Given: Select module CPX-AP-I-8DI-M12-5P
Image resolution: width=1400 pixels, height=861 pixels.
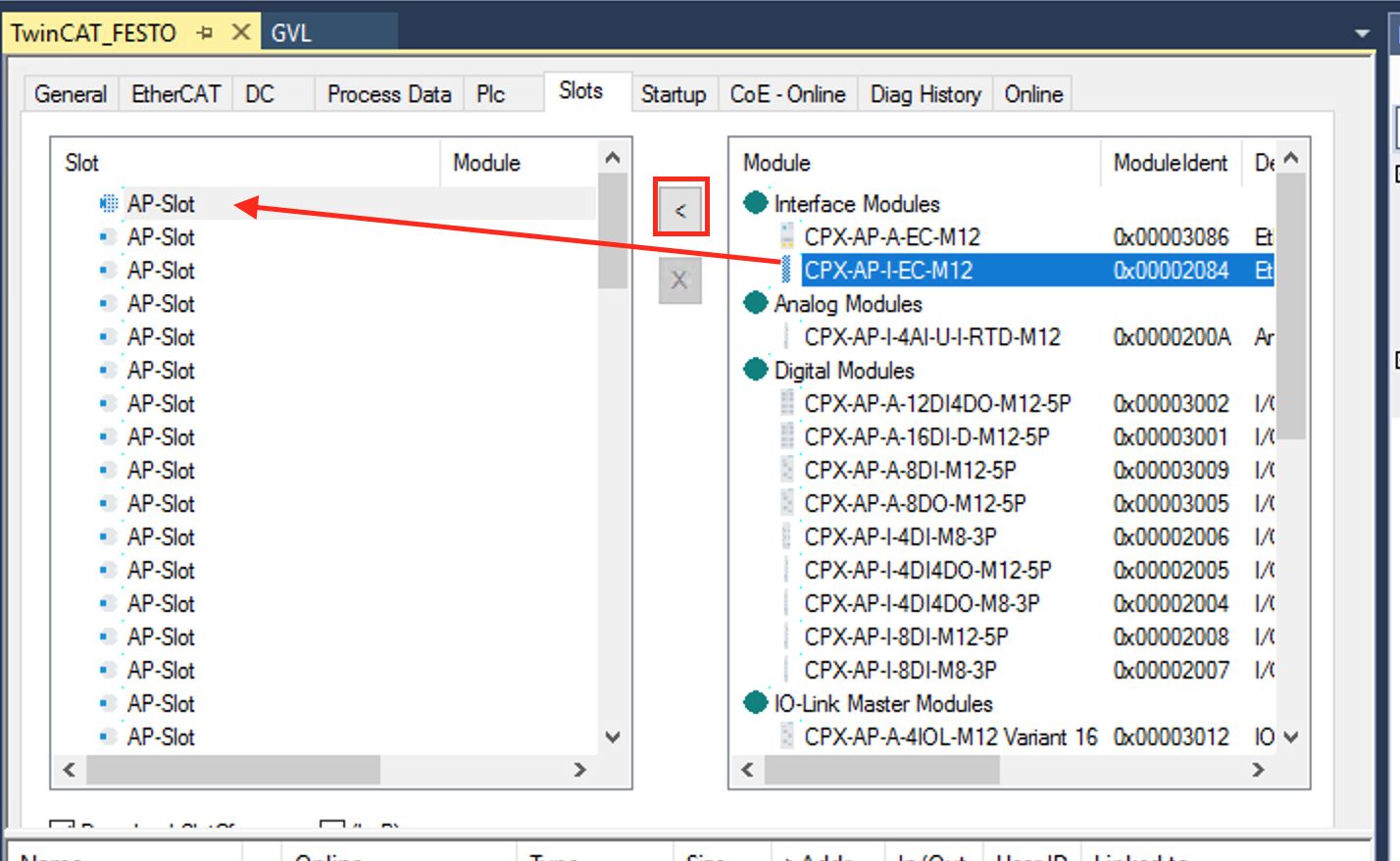Looking at the screenshot, I should tap(906, 637).
